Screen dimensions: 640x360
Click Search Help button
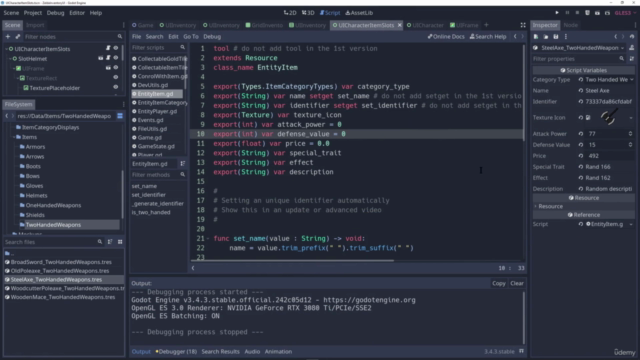488,36
